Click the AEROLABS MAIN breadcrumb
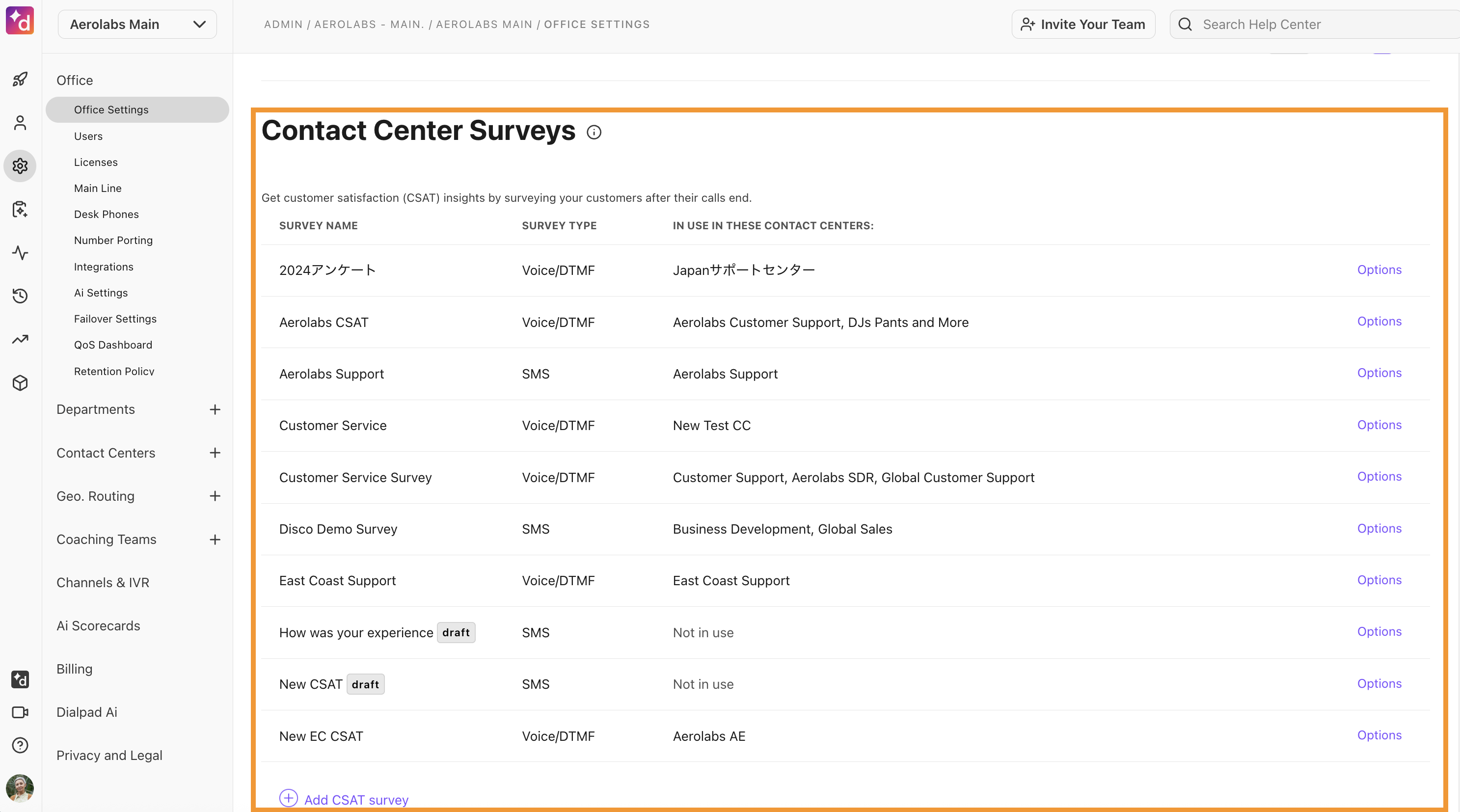This screenshot has height=812, width=1460. click(484, 25)
